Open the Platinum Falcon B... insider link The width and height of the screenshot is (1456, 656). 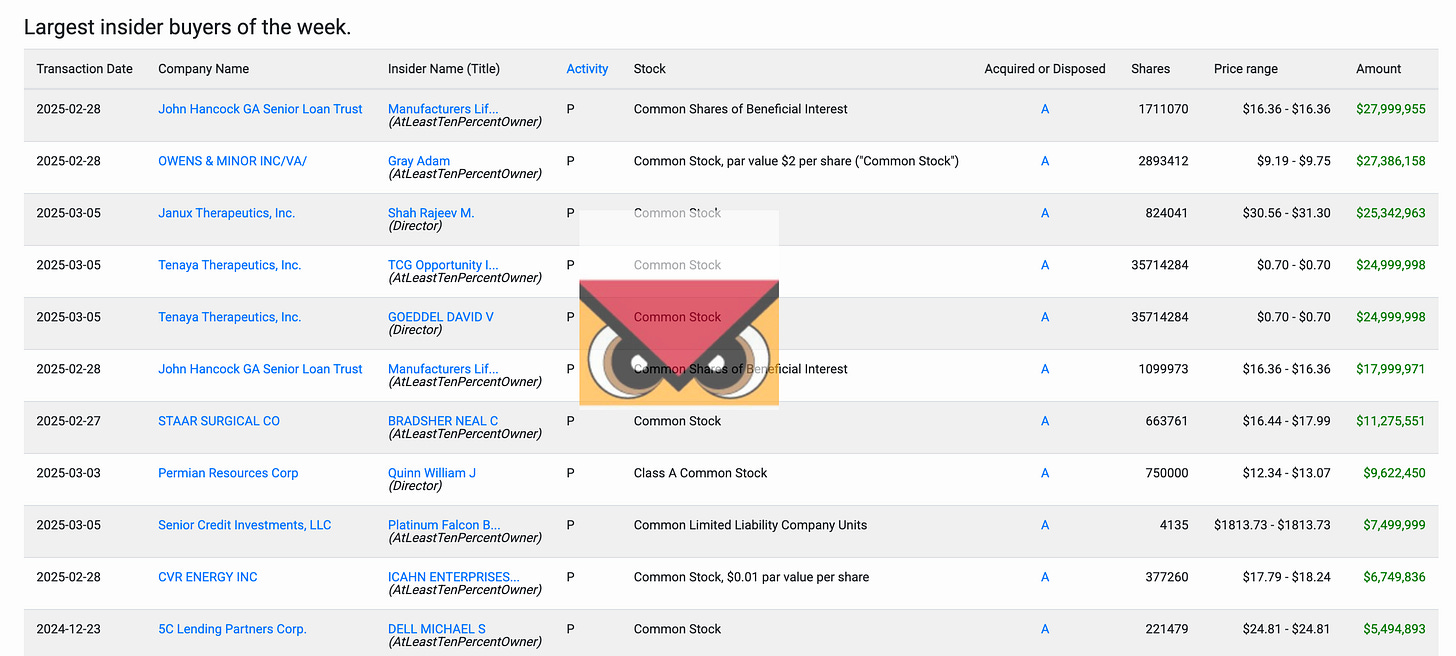(444, 525)
